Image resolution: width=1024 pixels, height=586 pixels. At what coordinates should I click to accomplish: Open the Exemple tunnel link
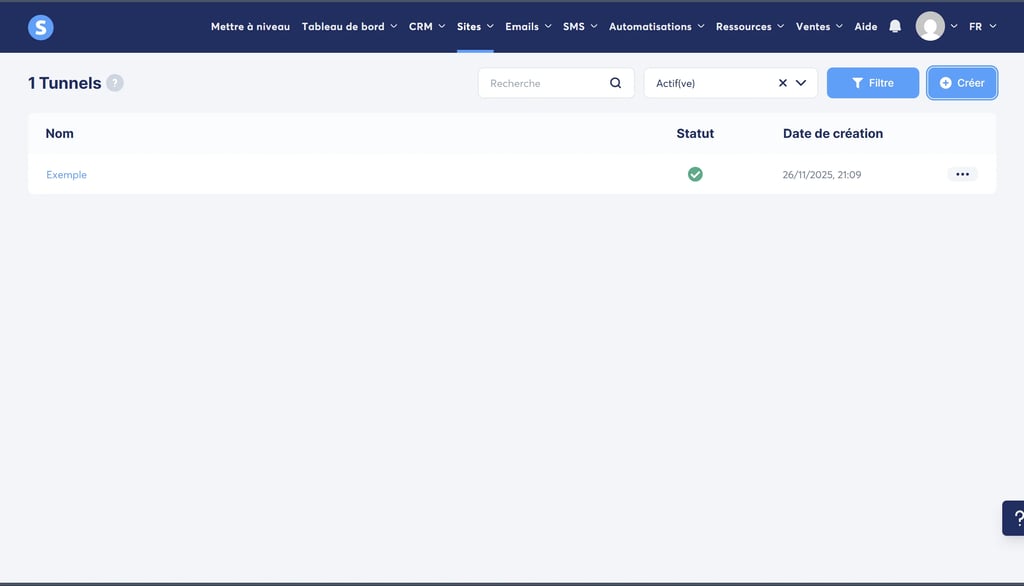click(x=66, y=174)
